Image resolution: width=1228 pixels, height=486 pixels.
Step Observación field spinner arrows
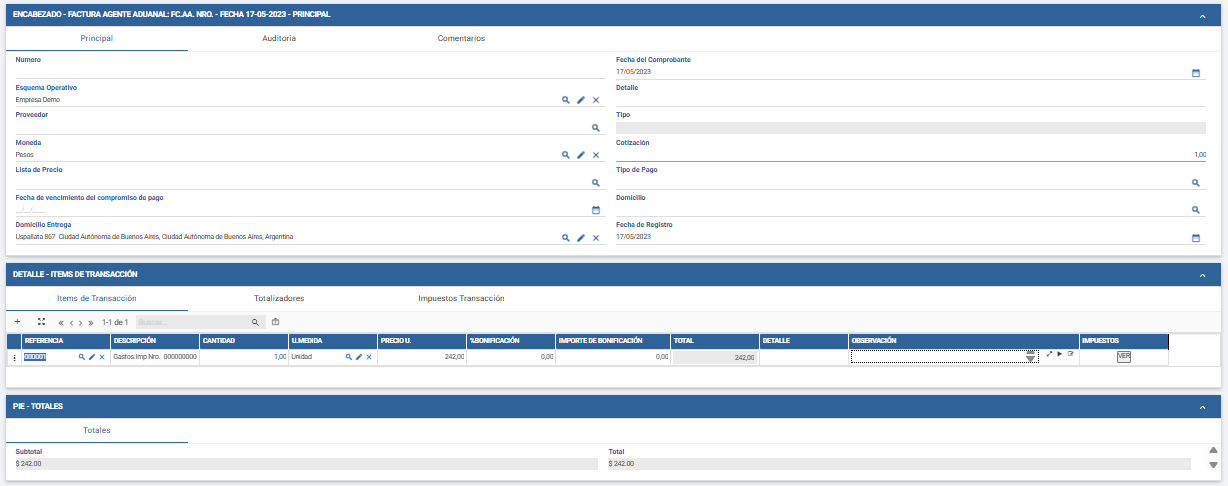[x=1031, y=357]
